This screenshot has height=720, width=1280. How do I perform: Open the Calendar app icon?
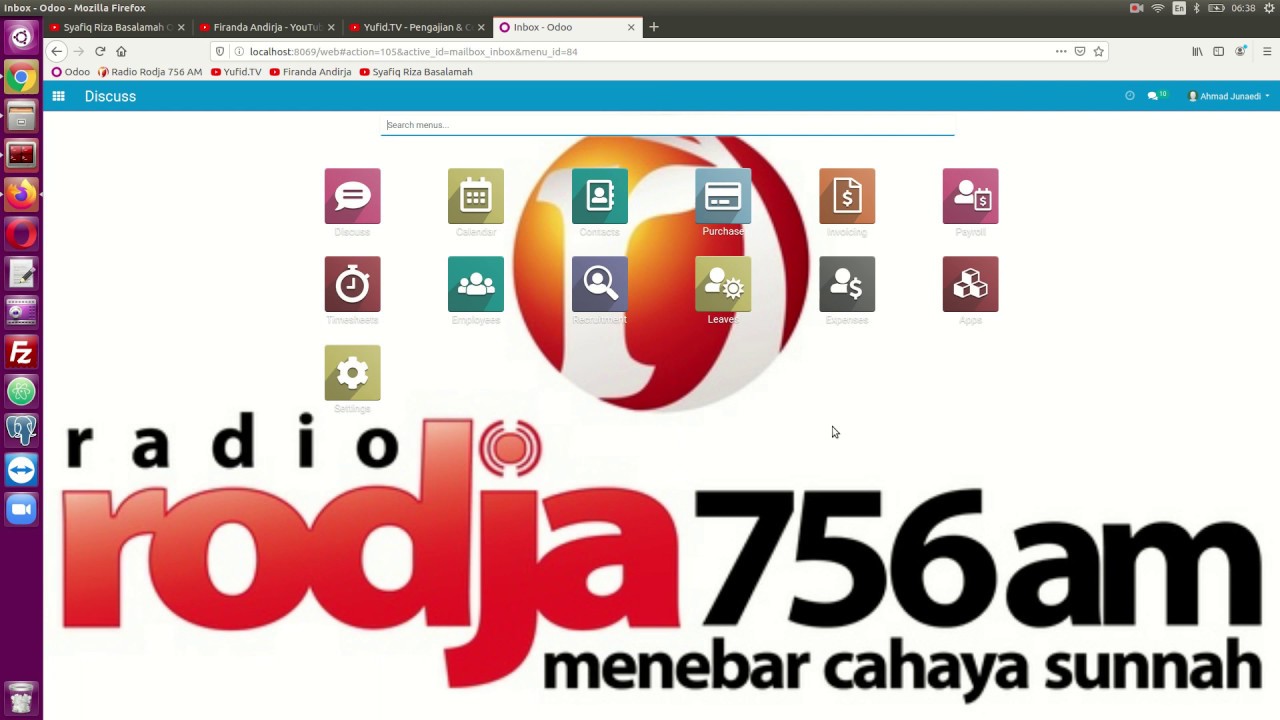(476, 196)
